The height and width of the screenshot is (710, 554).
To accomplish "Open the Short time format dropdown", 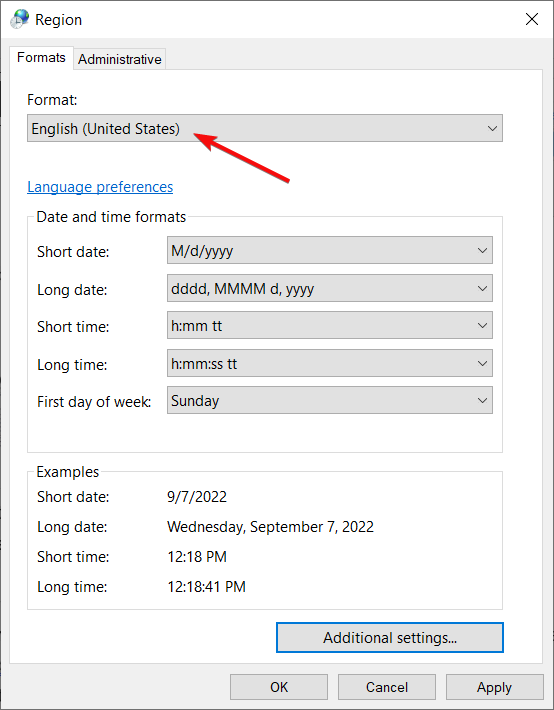I will pos(330,325).
